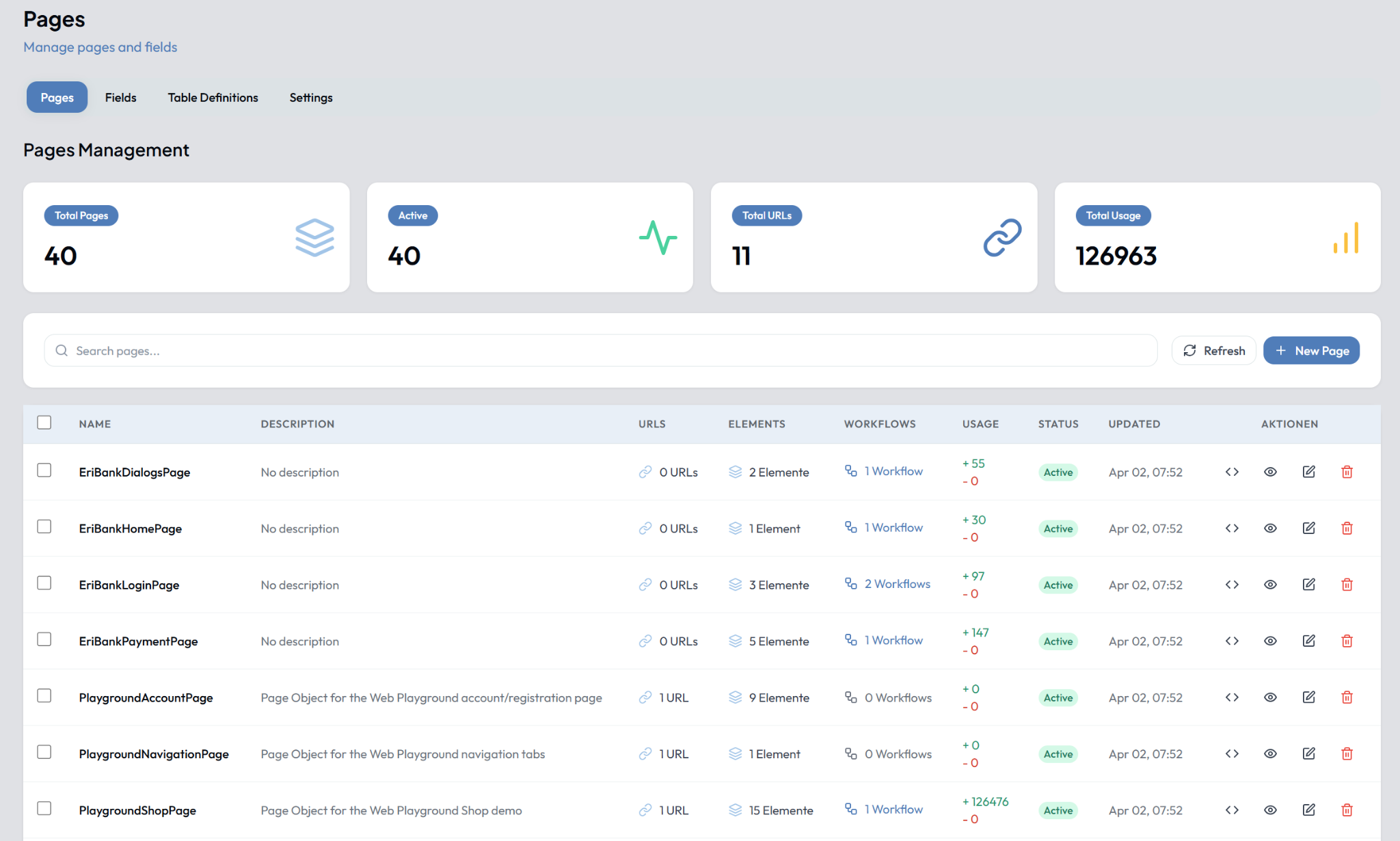Viewport: 1400px width, 841px height.
Task: Delete EriBankPaymentPage using trash icon
Action: [1347, 641]
